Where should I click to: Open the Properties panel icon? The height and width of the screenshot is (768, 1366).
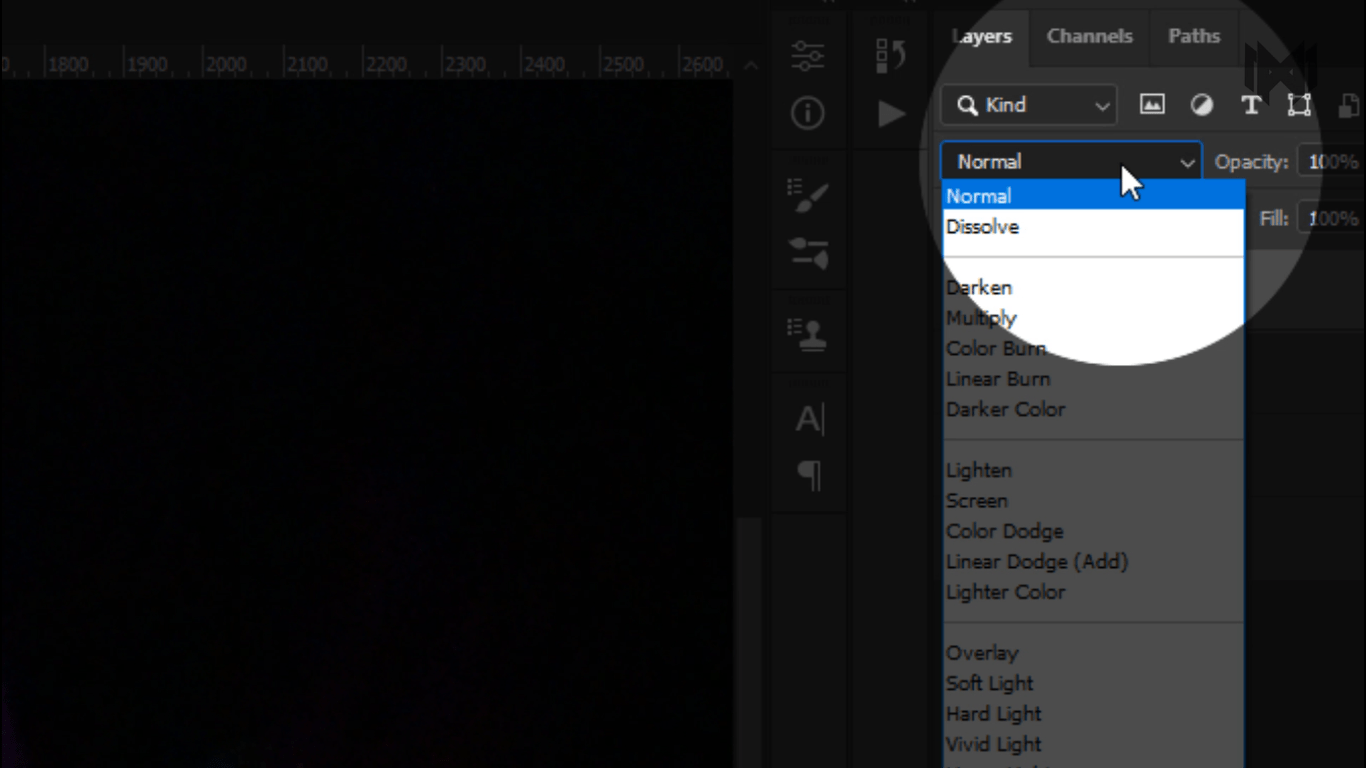[x=808, y=56]
